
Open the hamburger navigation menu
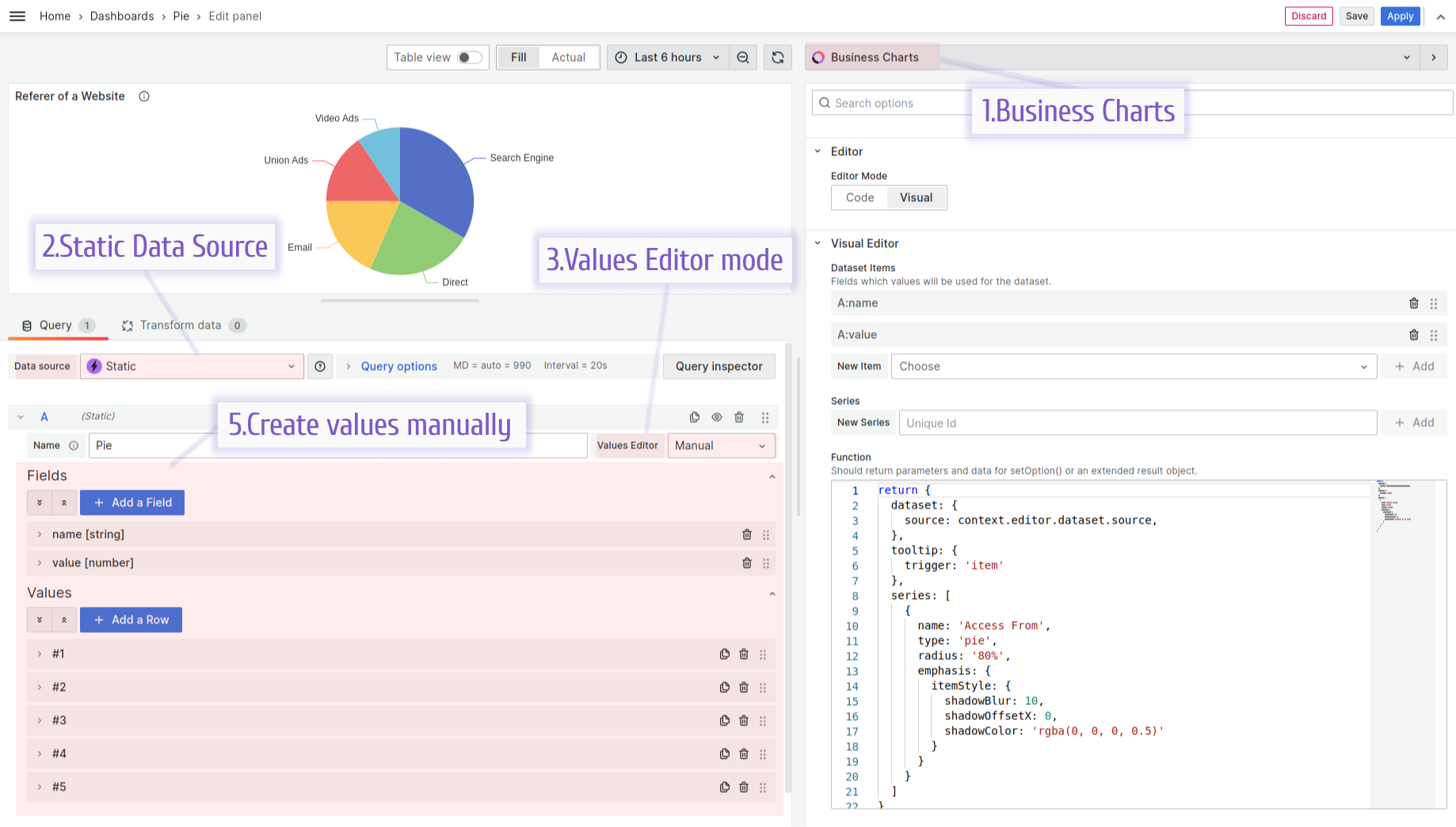[17, 16]
